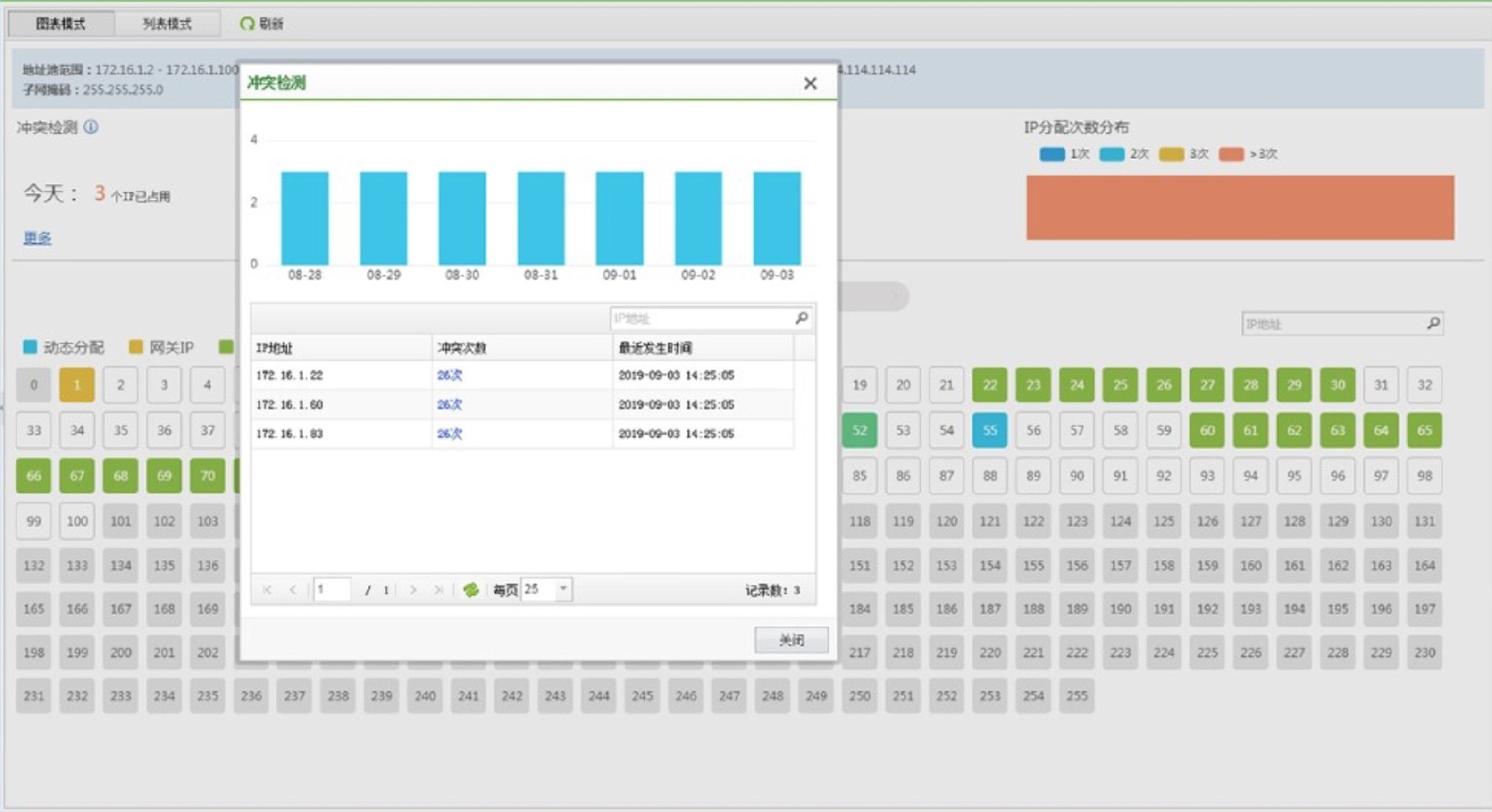Click green refresh icon in dialog pager
Image resolution: width=1492 pixels, height=812 pixels.
[471, 590]
